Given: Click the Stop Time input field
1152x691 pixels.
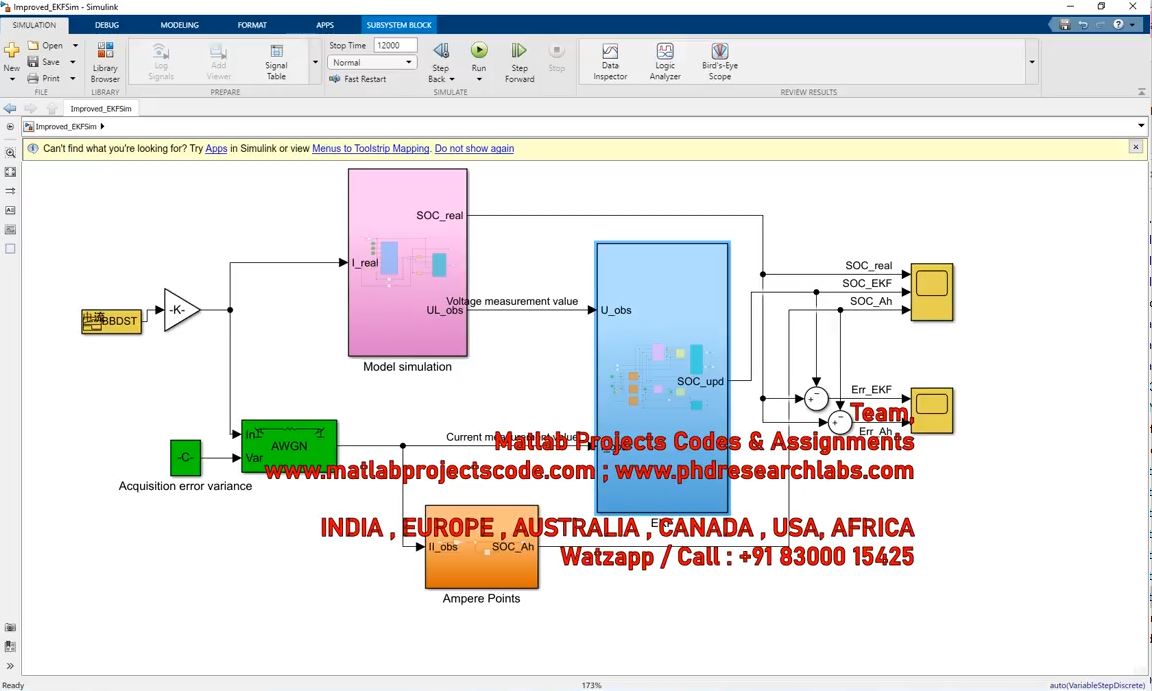Looking at the screenshot, I should tap(395, 45).
